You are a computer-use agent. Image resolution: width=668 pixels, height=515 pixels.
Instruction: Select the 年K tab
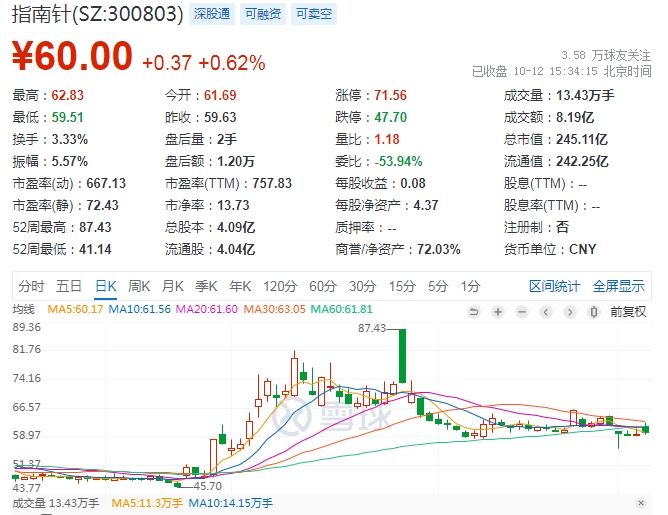[x=240, y=286]
